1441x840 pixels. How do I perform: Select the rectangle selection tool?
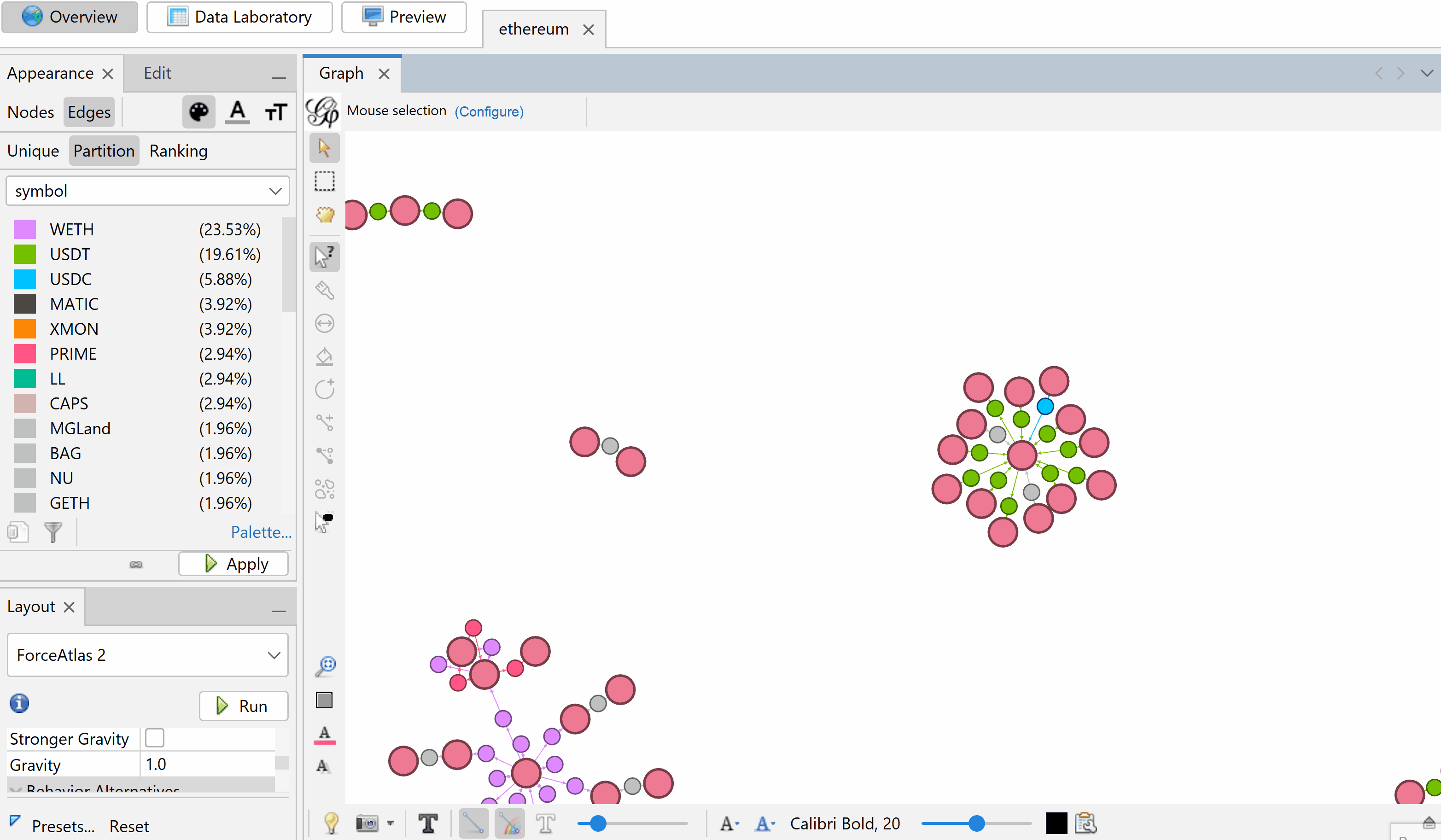[324, 181]
